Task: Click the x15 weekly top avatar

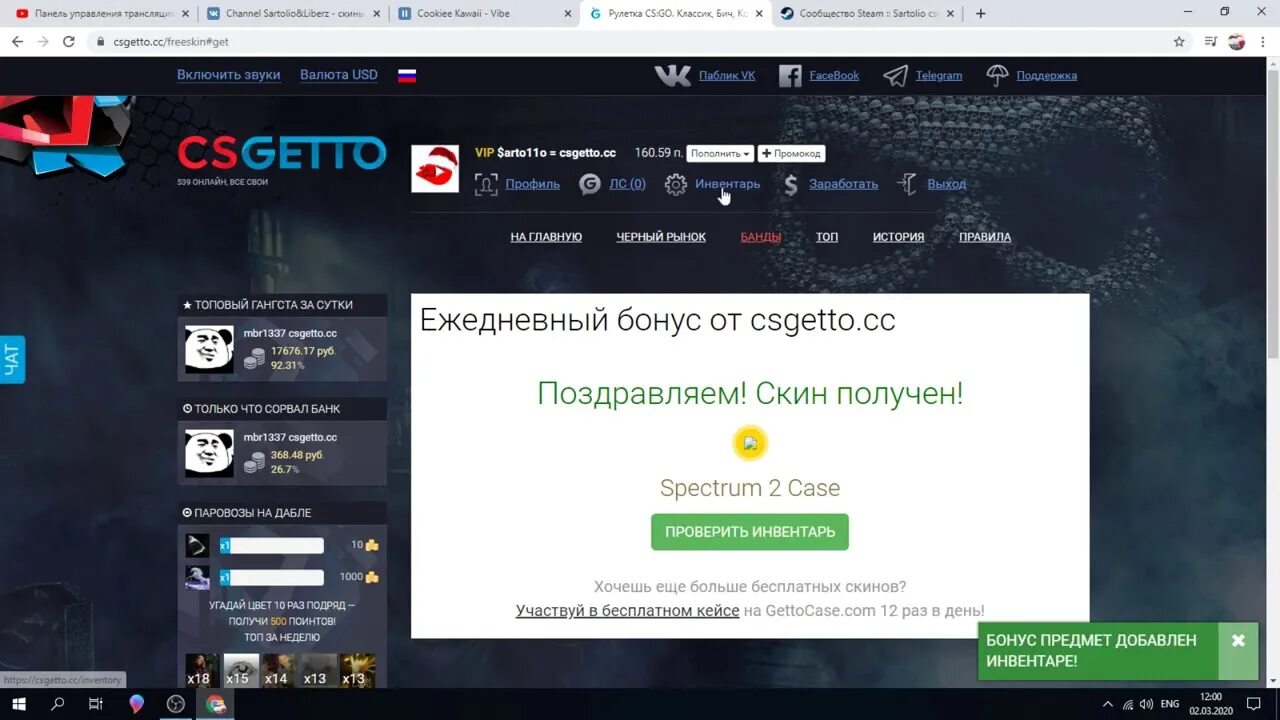Action: pyautogui.click(x=241, y=670)
